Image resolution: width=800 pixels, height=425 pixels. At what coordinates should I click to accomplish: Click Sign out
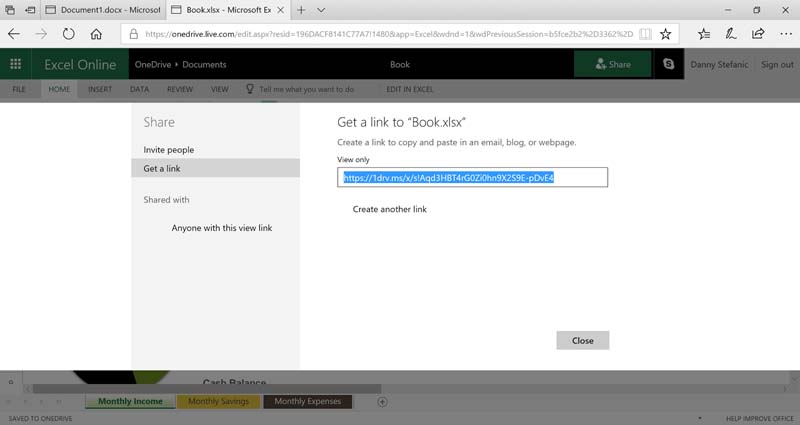point(777,64)
